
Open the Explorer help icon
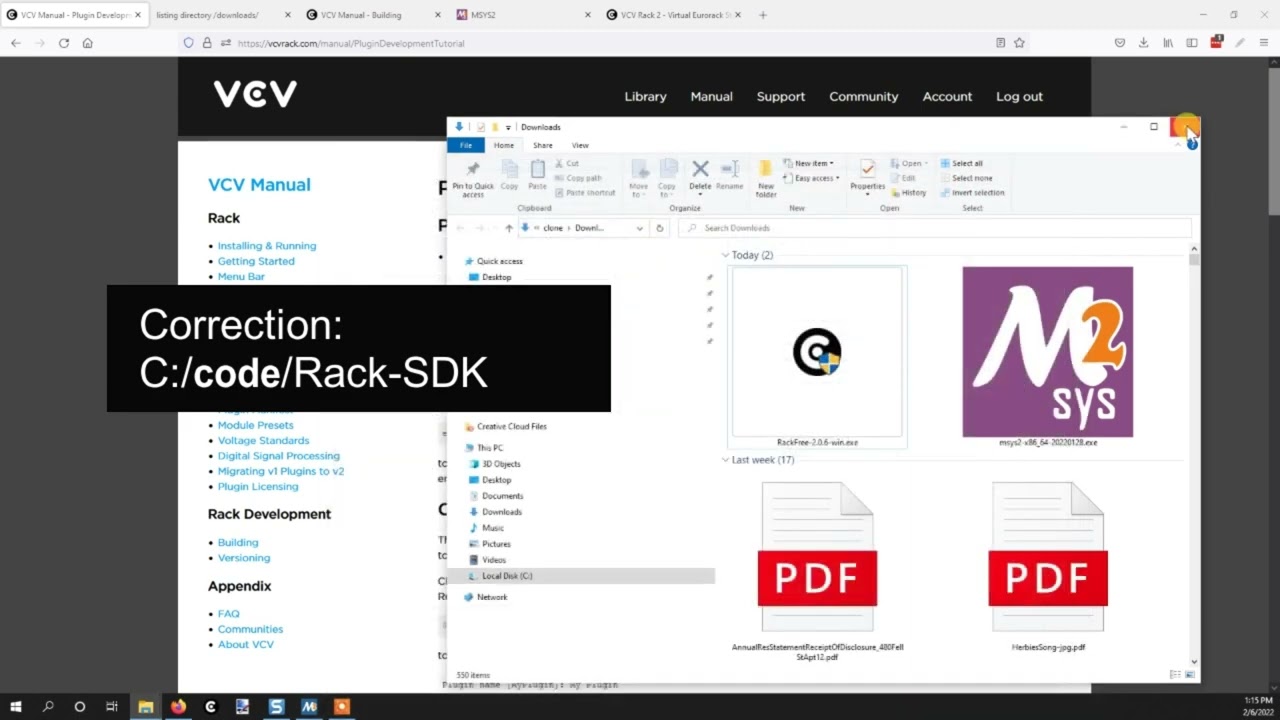click(x=1192, y=145)
